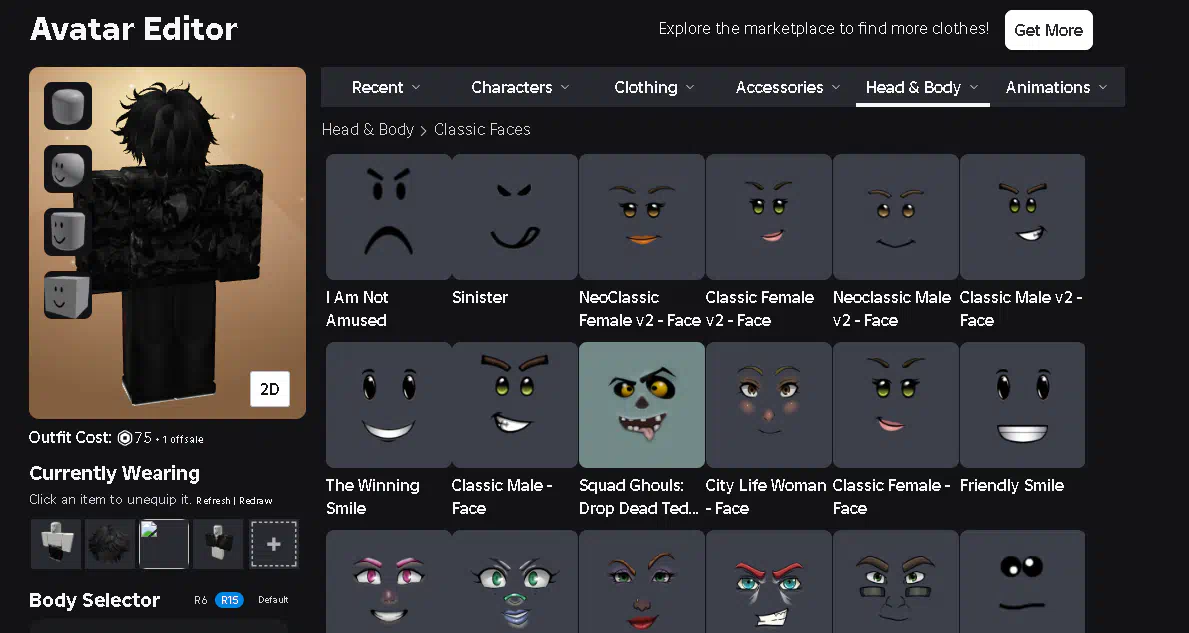Viewport: 1189px width, 633px height.
Task: Open the Clothing dropdown arrow
Action: point(690,87)
